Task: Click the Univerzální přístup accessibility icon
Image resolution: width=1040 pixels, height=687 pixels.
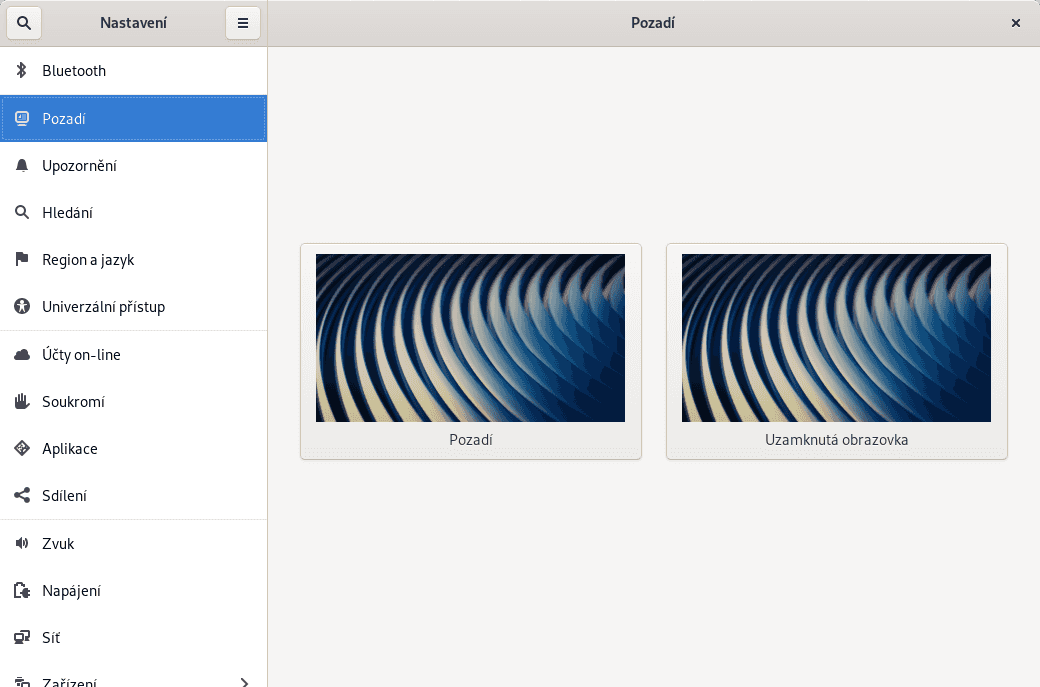Action: coord(22,306)
